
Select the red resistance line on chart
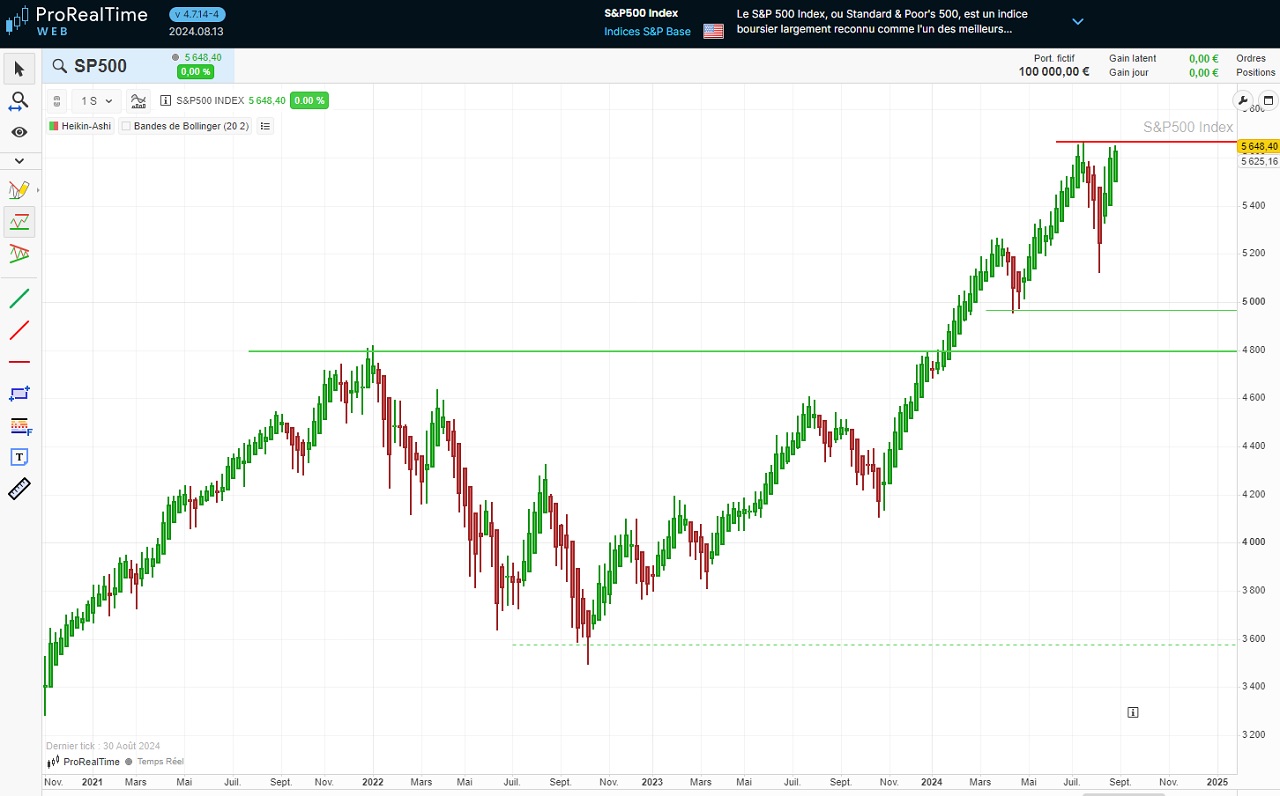point(1146,142)
